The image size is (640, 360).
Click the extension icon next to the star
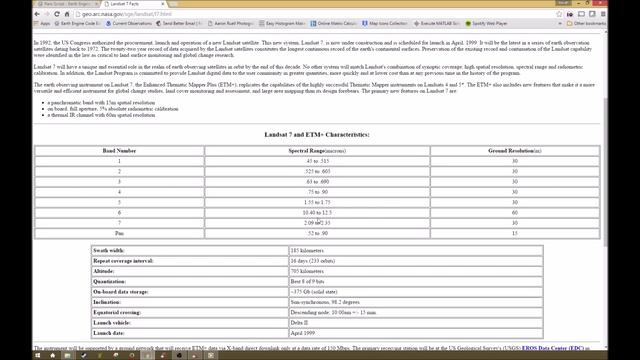pyautogui.click(x=570, y=14)
